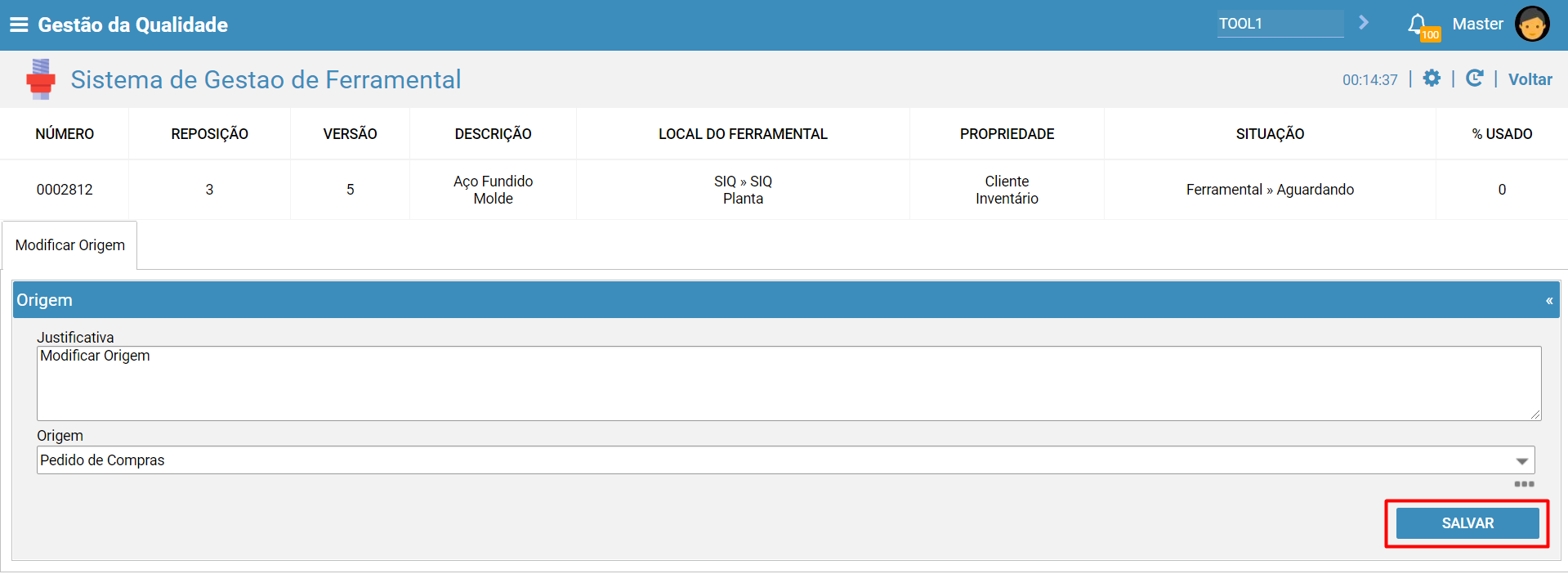The height and width of the screenshot is (574, 1568).
Task: Click the Sistema de Gestao de Ferramental heading
Action: pyautogui.click(x=266, y=79)
